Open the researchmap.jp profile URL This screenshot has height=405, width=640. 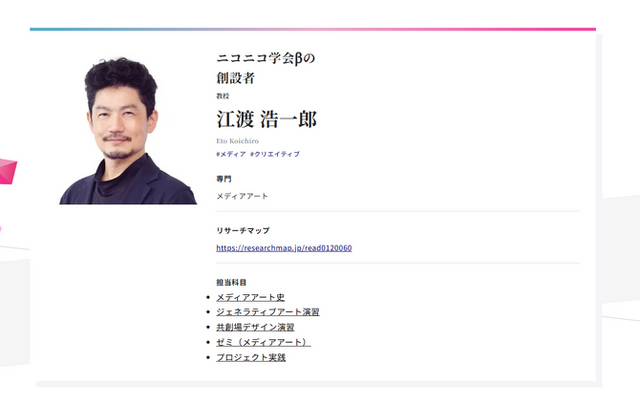tap(283, 248)
